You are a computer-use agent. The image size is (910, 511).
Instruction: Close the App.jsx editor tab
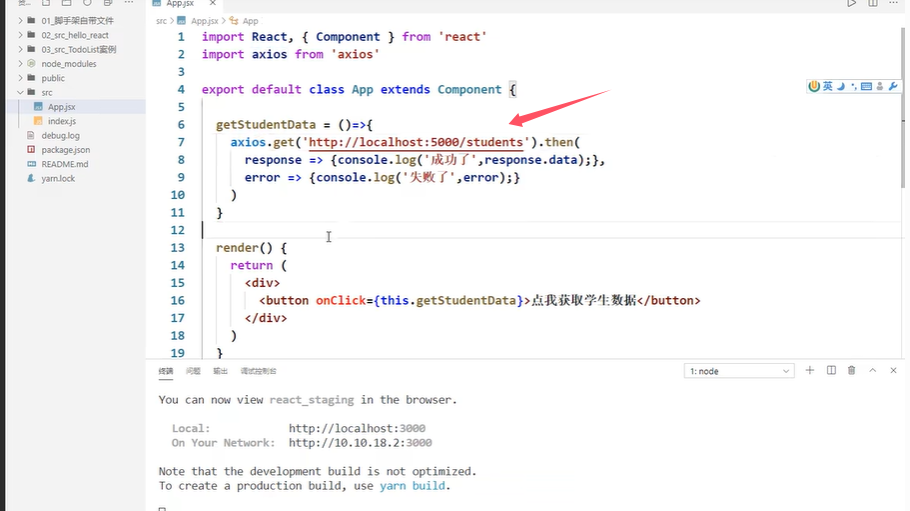click(213, 3)
